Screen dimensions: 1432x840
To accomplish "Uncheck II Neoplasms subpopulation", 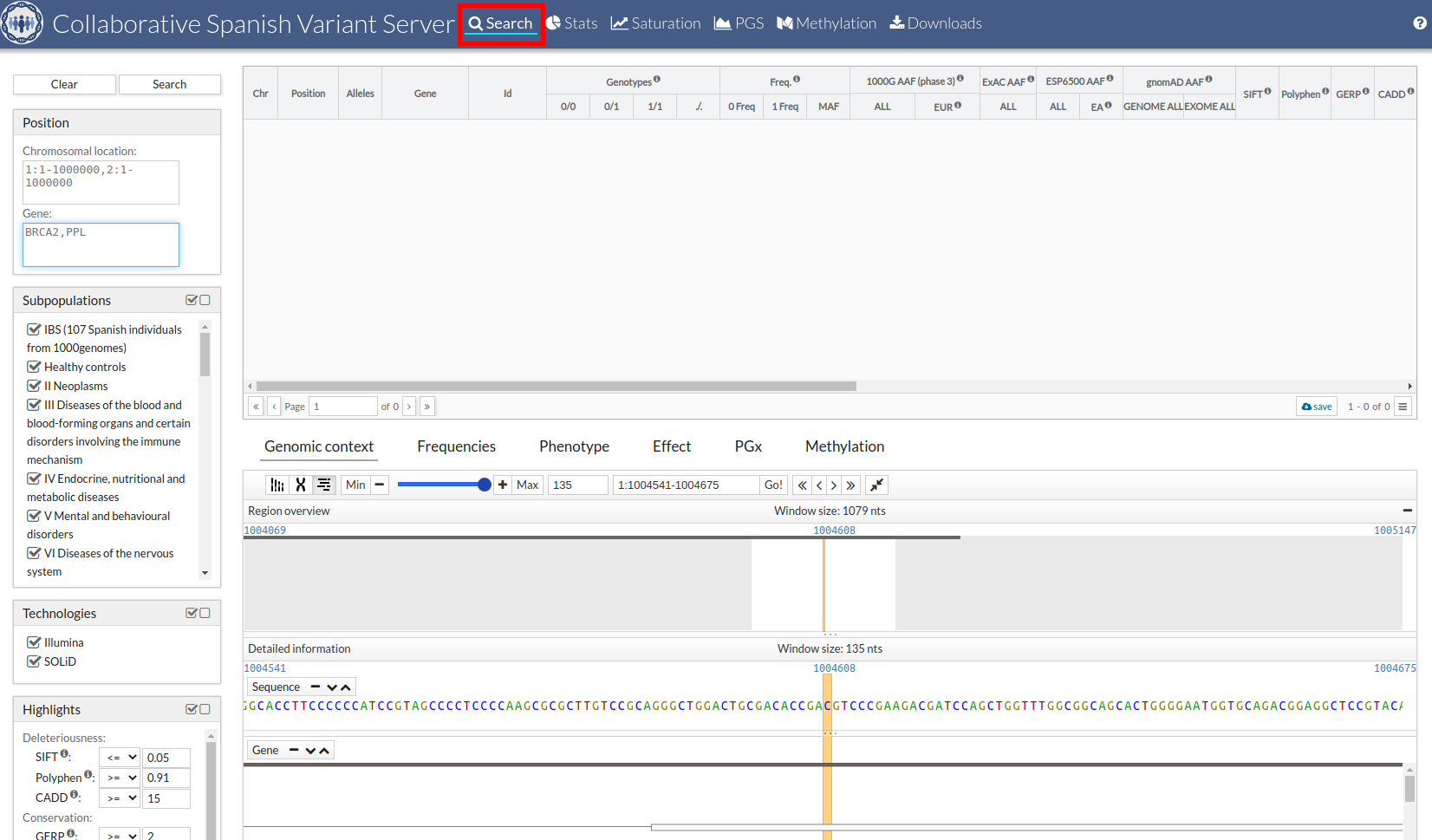I will click(x=34, y=386).
